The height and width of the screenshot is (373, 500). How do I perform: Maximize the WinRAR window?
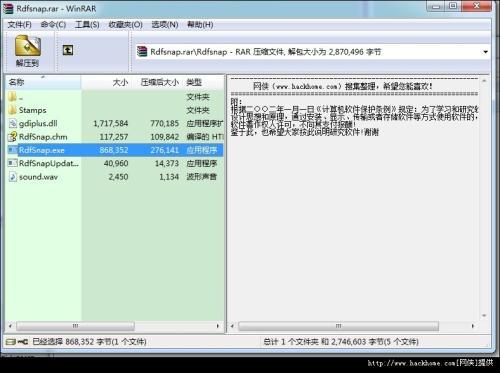pos(453,6)
